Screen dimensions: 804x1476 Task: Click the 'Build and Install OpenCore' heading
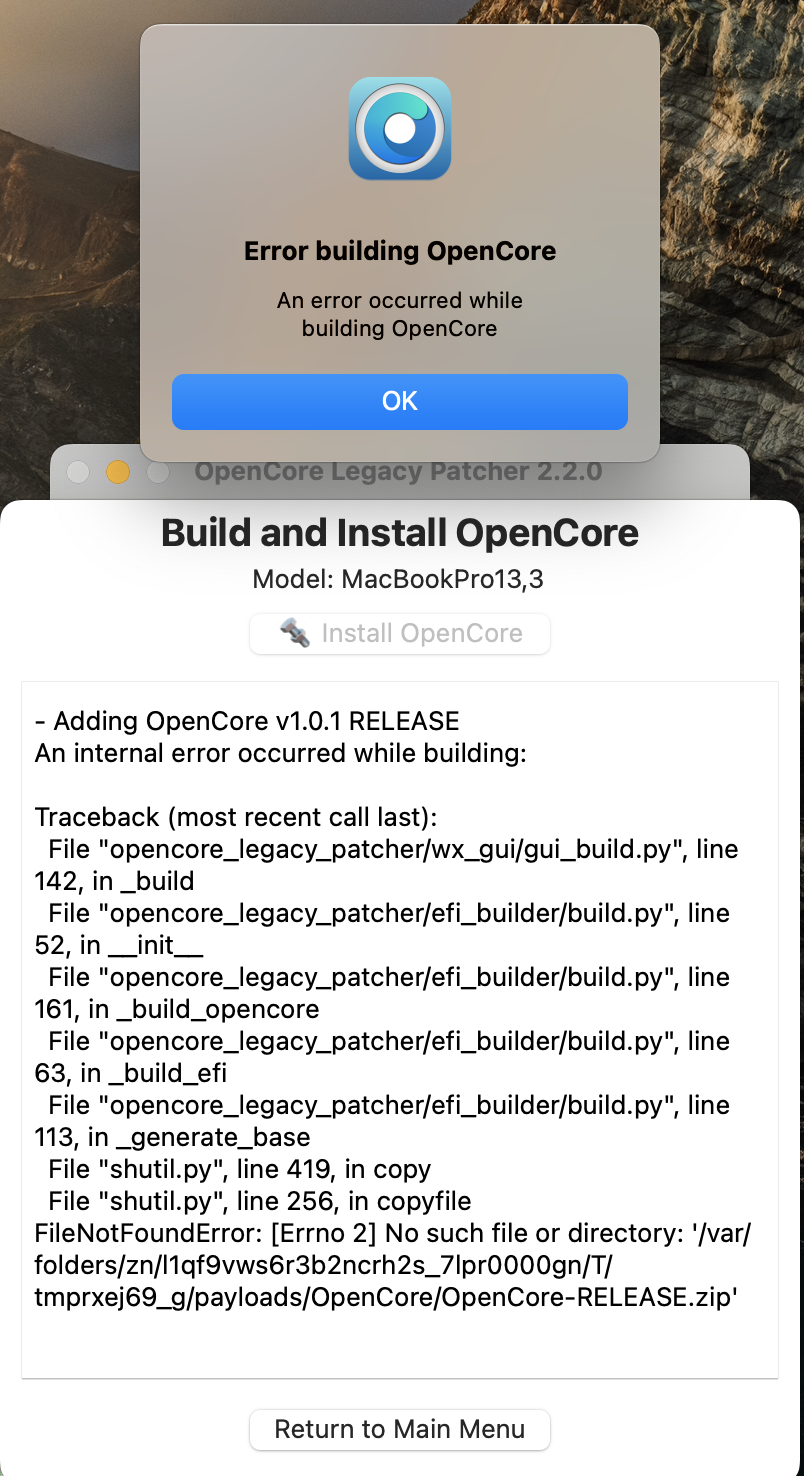tap(400, 533)
